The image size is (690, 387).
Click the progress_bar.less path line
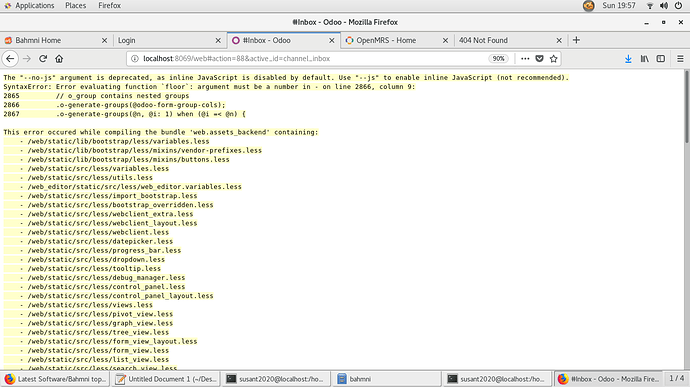pos(104,251)
